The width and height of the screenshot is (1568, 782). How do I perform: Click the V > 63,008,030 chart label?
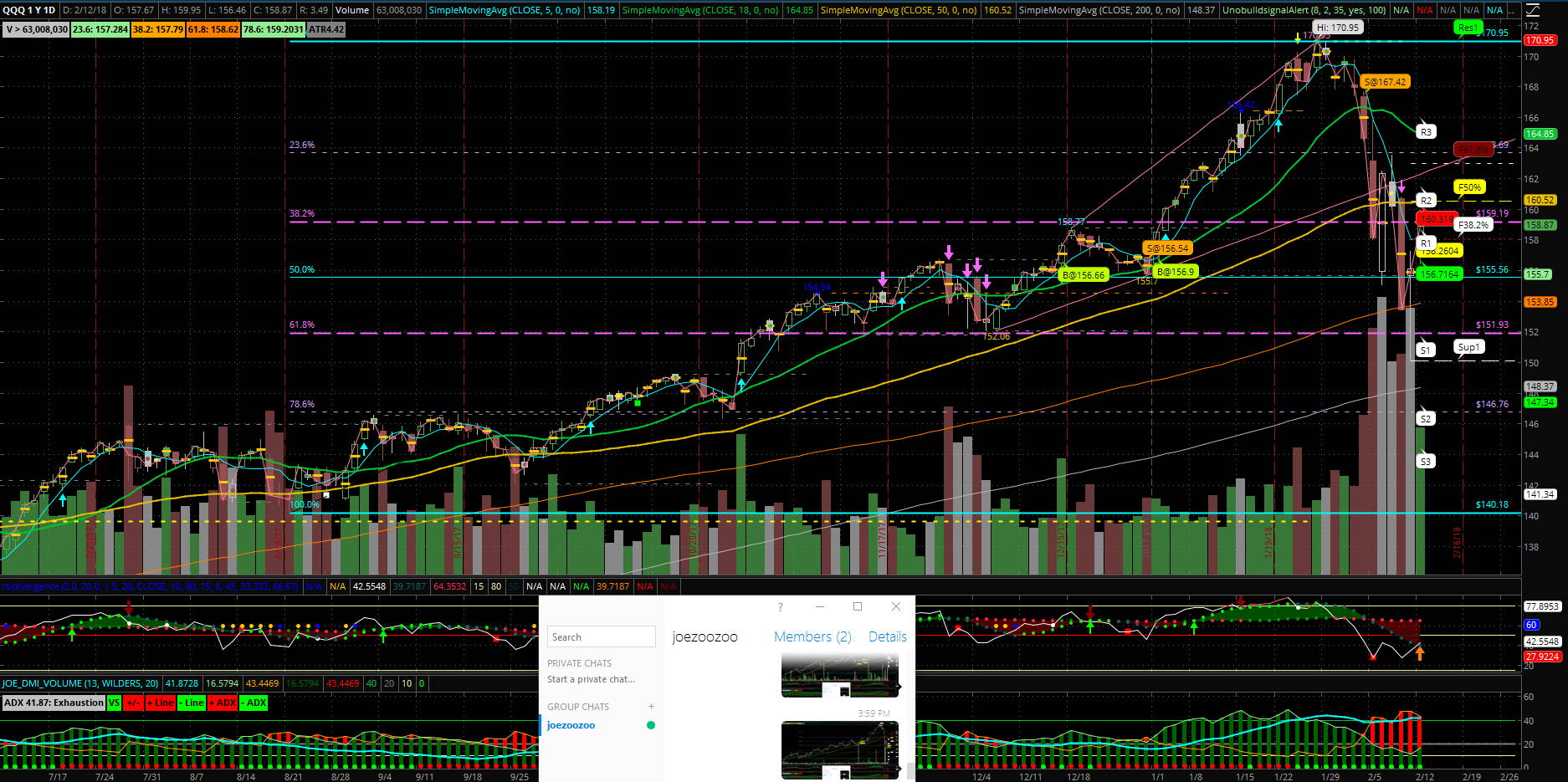click(36, 29)
